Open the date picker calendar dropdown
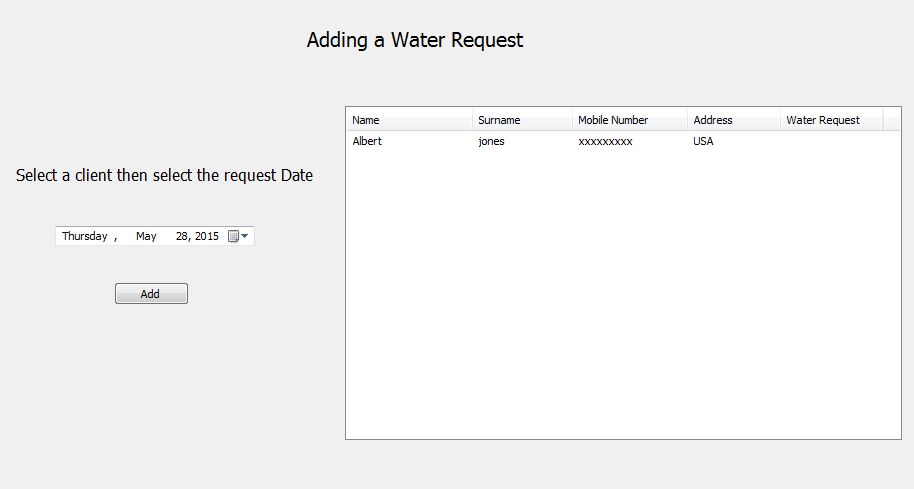914x489 pixels. click(x=239, y=236)
